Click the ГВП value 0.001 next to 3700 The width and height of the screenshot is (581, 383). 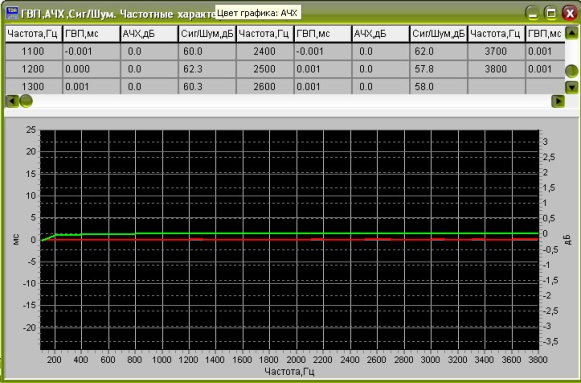545,51
